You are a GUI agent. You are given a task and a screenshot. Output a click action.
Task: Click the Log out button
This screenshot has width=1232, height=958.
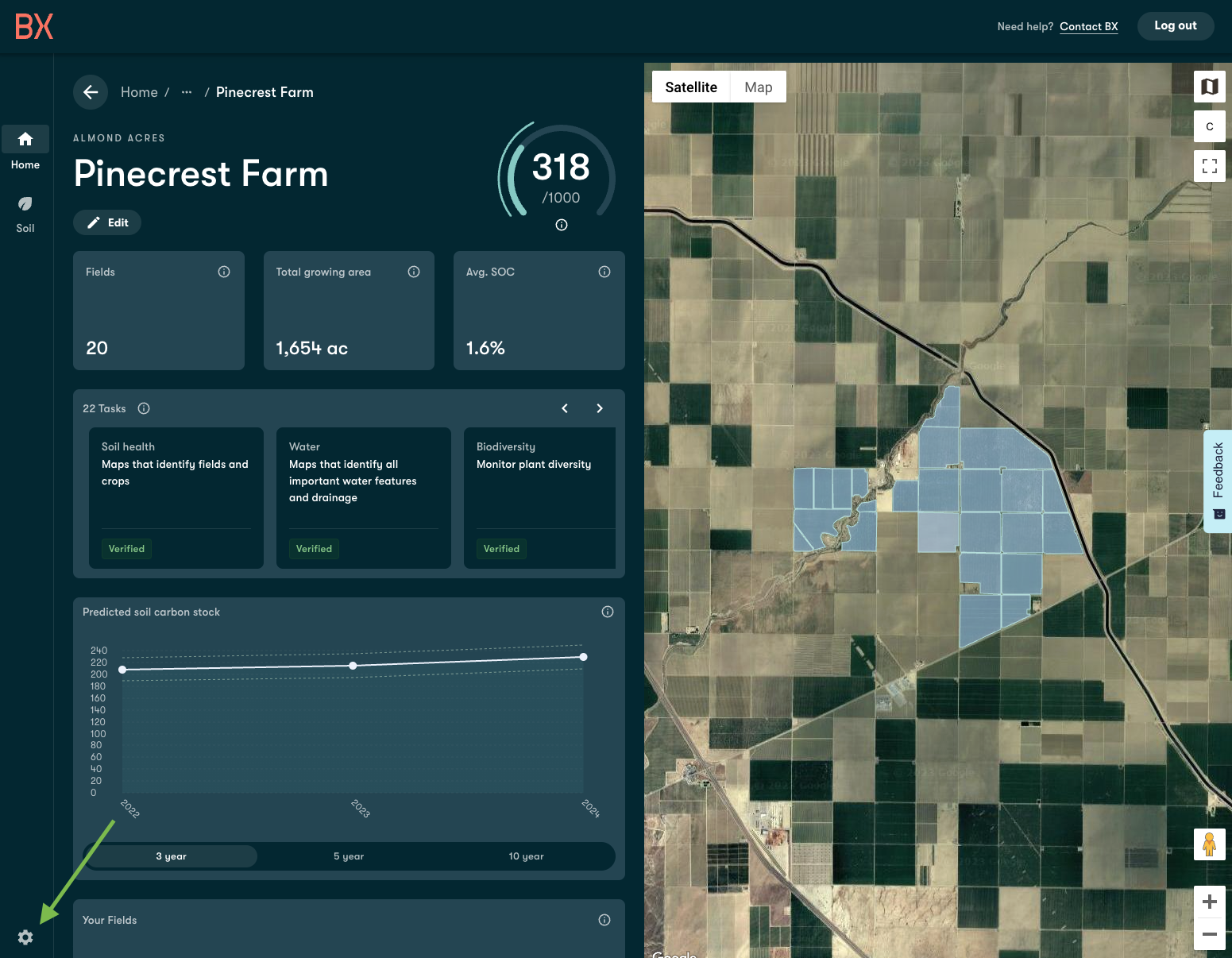[x=1175, y=26]
